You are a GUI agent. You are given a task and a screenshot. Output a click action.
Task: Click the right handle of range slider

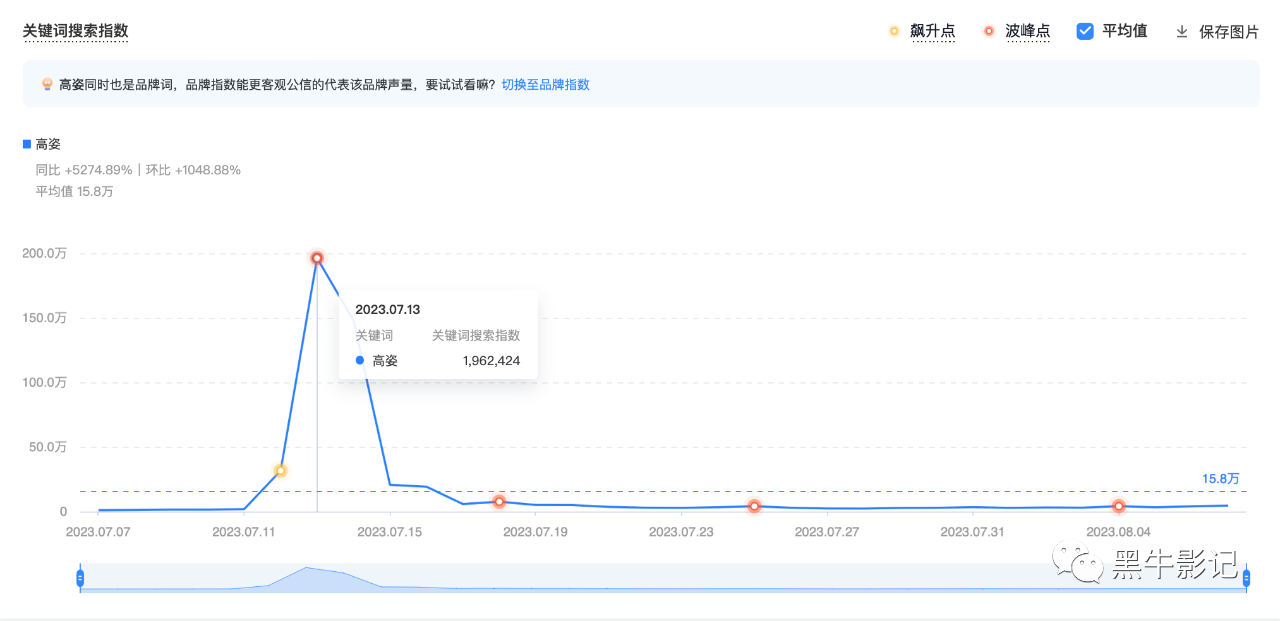click(x=1247, y=577)
